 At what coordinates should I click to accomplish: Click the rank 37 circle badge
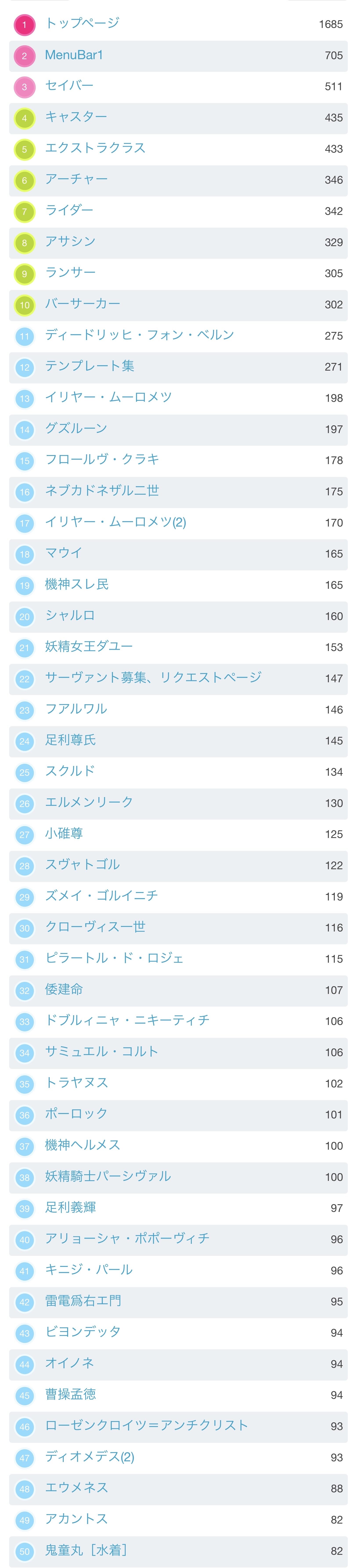pyautogui.click(x=24, y=1146)
